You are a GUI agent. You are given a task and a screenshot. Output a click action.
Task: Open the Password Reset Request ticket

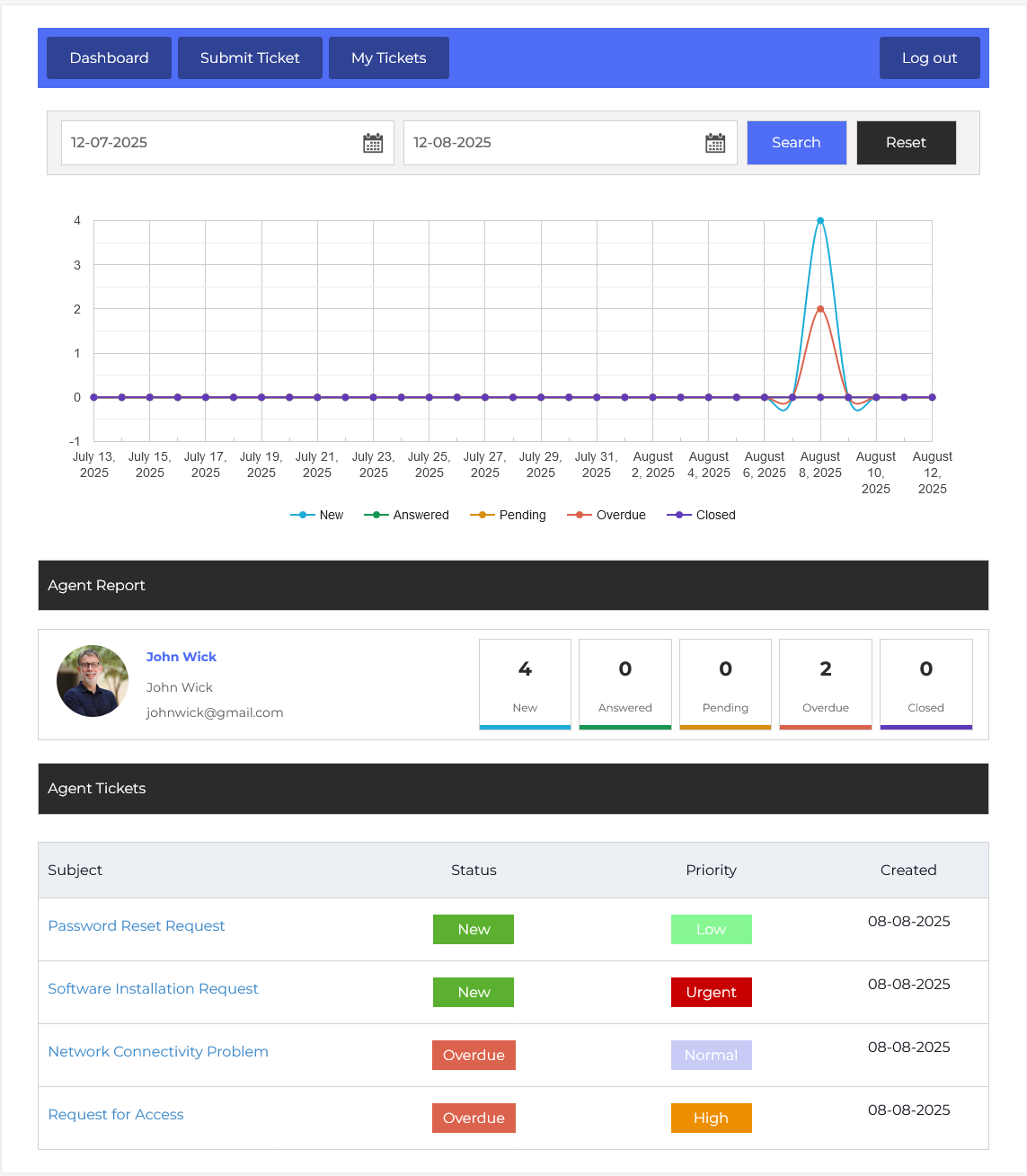[x=137, y=925]
